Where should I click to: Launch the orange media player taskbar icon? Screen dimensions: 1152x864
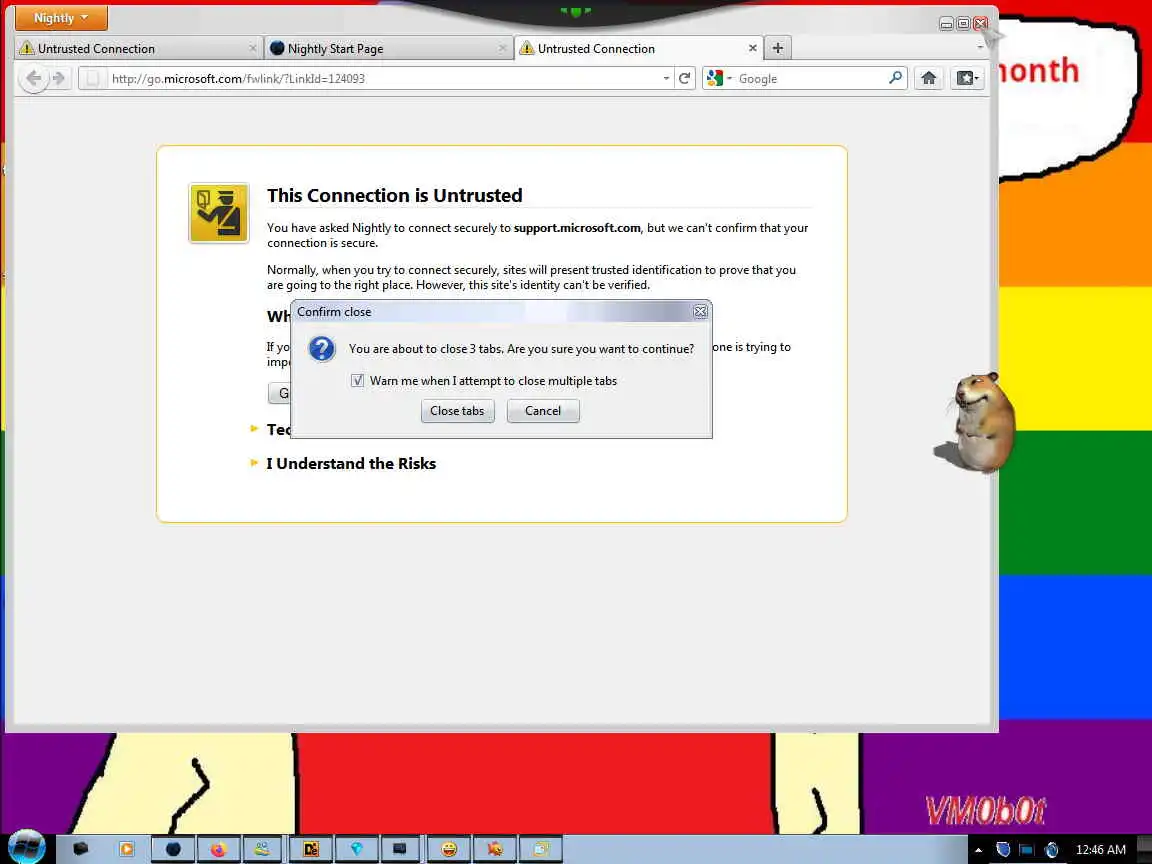tap(126, 849)
